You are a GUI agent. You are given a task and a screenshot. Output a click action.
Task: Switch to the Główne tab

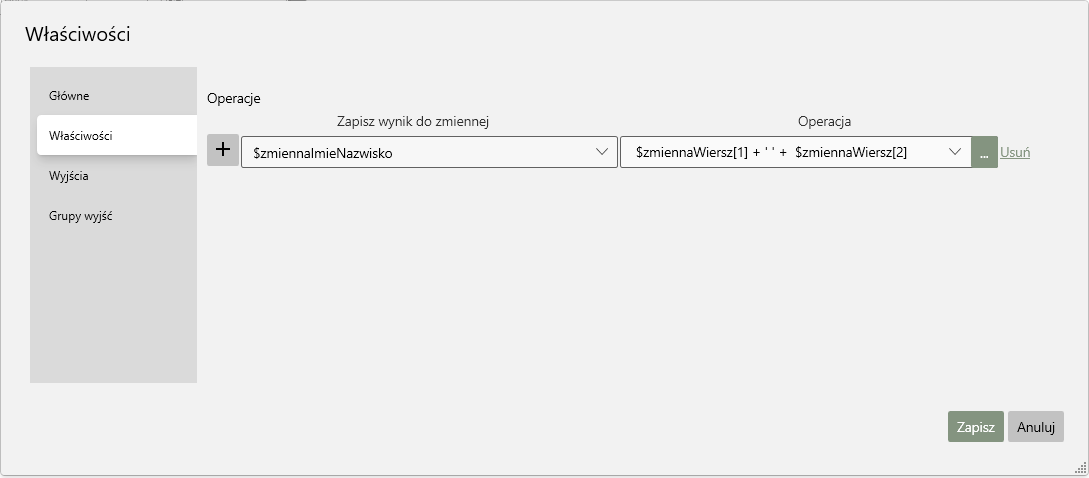click(x=69, y=96)
